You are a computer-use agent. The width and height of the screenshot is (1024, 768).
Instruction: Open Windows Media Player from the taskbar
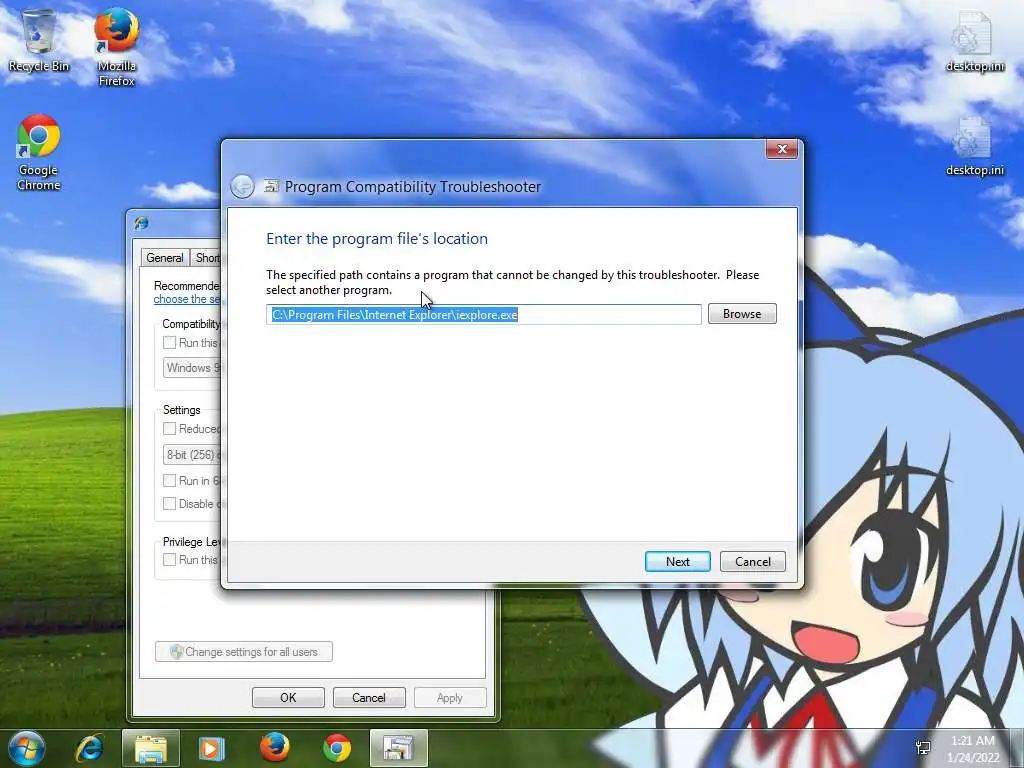(211, 748)
